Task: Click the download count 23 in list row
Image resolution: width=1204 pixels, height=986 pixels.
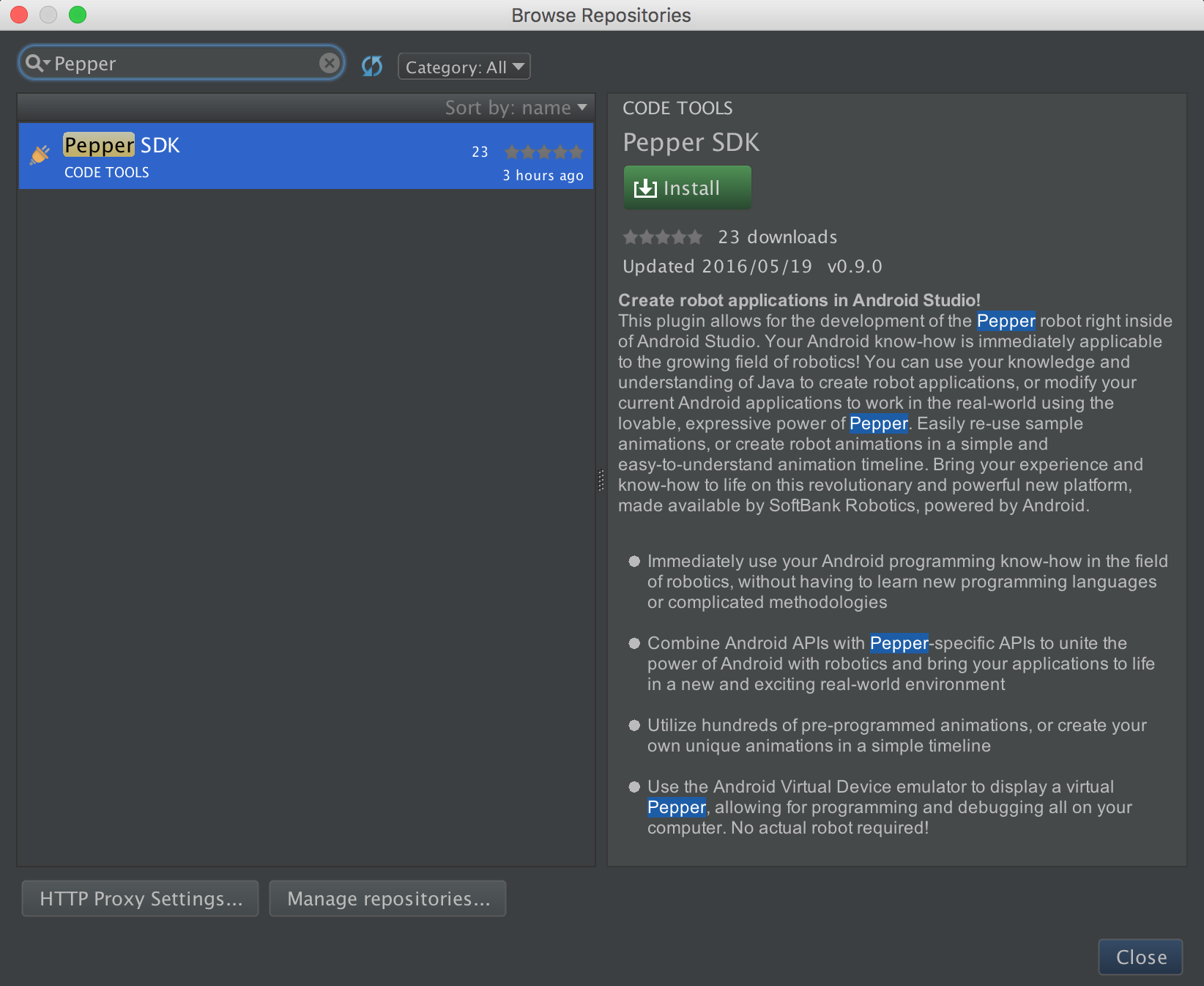Action: coord(480,152)
